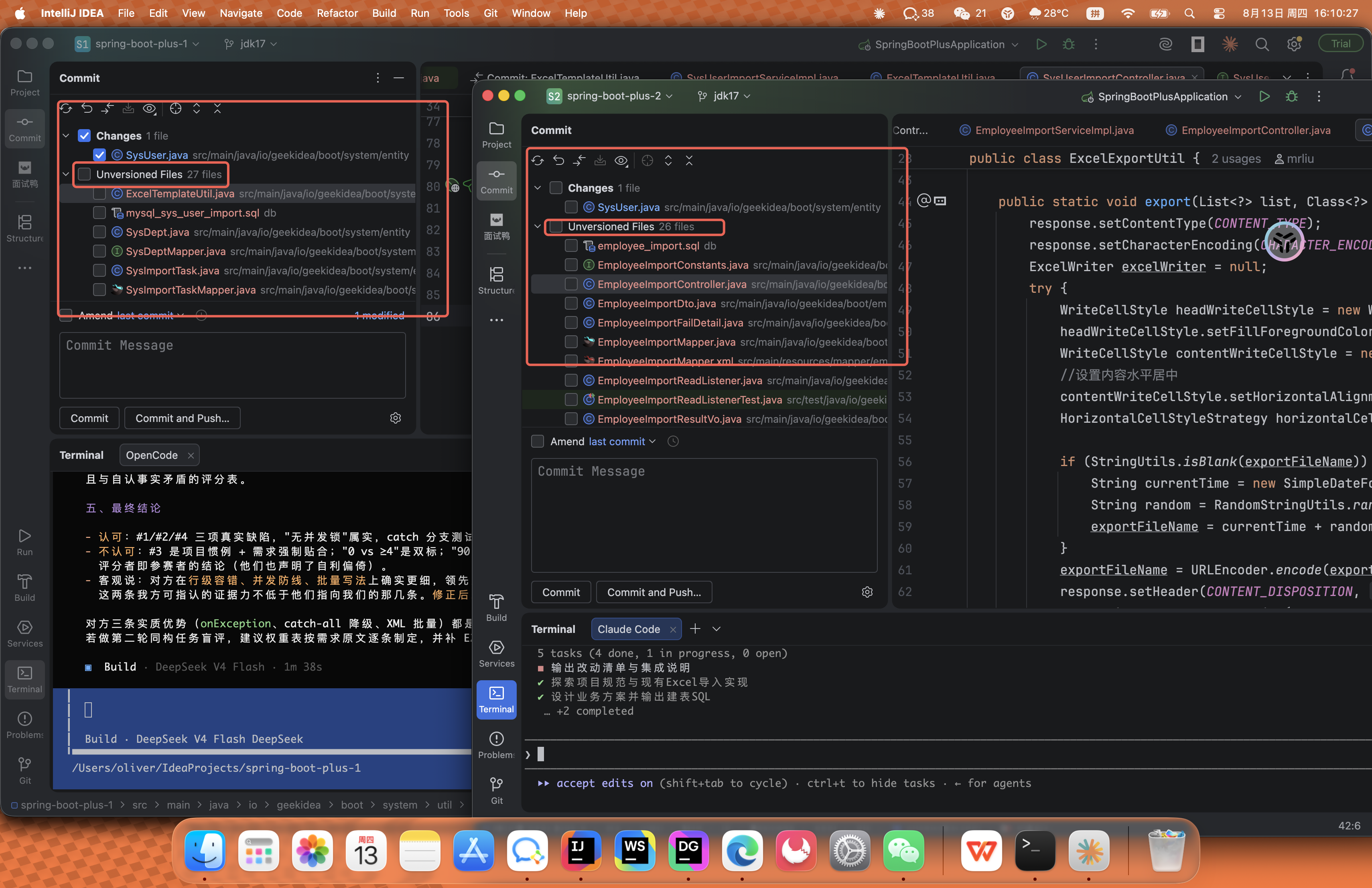Open Project tool window in spring-boot-plus-1
Screen dimensions: 1372x888
pos(25,83)
